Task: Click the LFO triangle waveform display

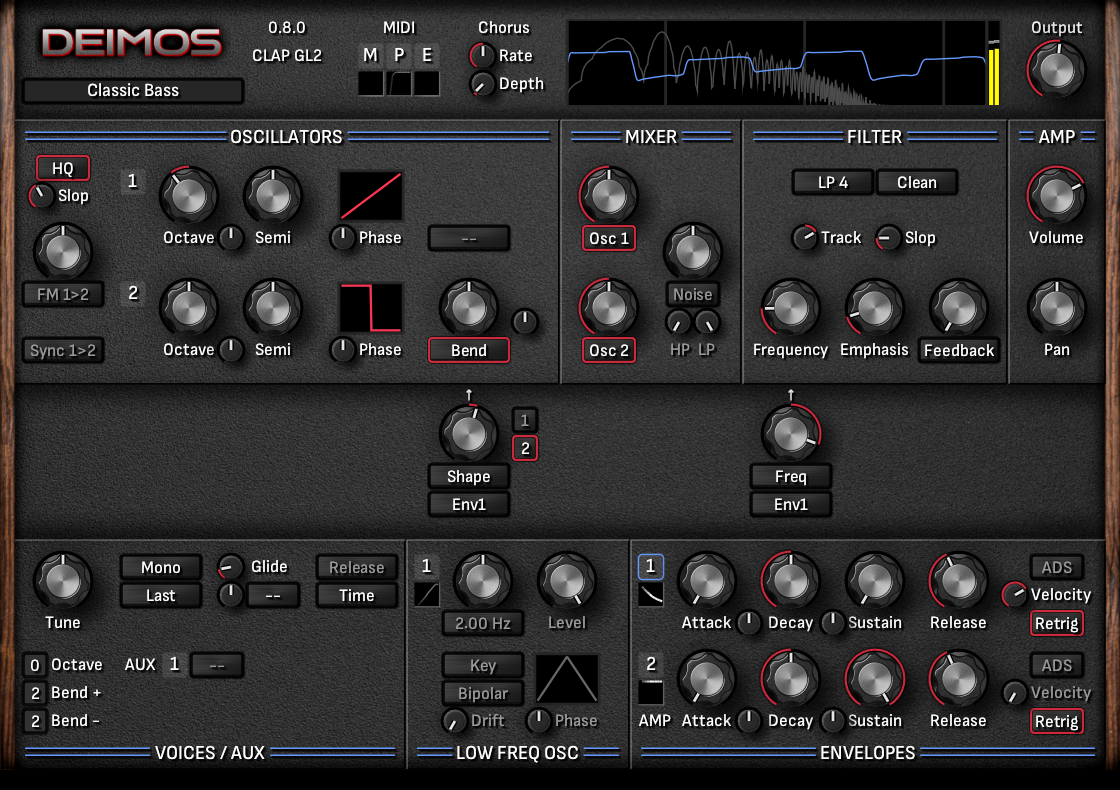Action: 566,679
